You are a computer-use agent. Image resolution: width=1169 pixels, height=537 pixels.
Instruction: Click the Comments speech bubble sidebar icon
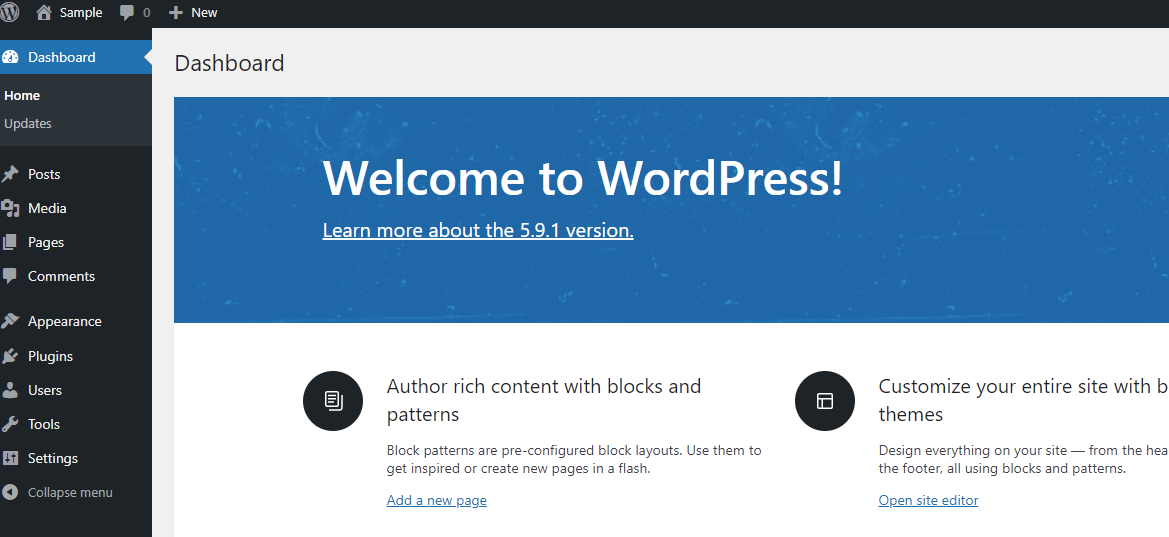(x=10, y=276)
